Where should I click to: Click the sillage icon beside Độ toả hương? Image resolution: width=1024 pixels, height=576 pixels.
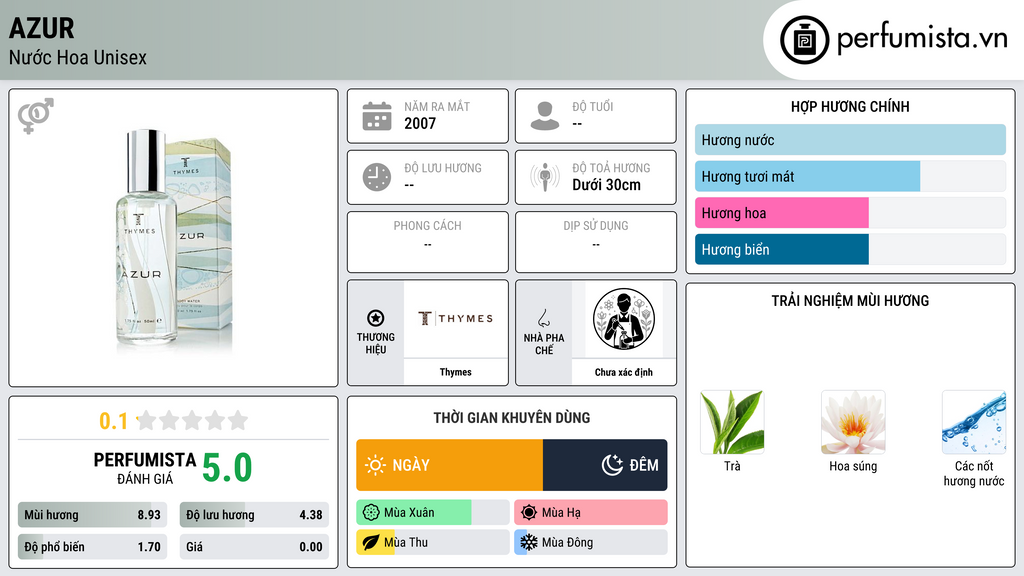[545, 177]
